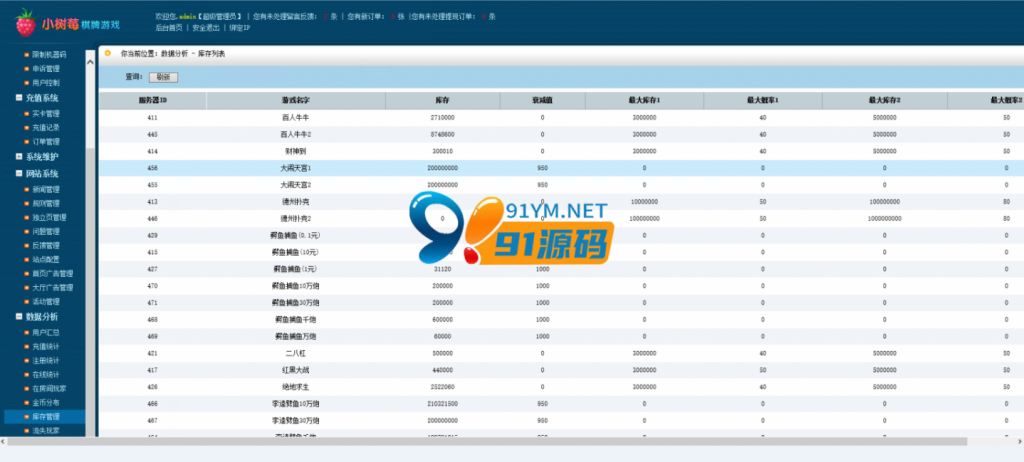Click the orange arrow icon beside 你当前位置
The image size is (1024, 462).
[108, 54]
